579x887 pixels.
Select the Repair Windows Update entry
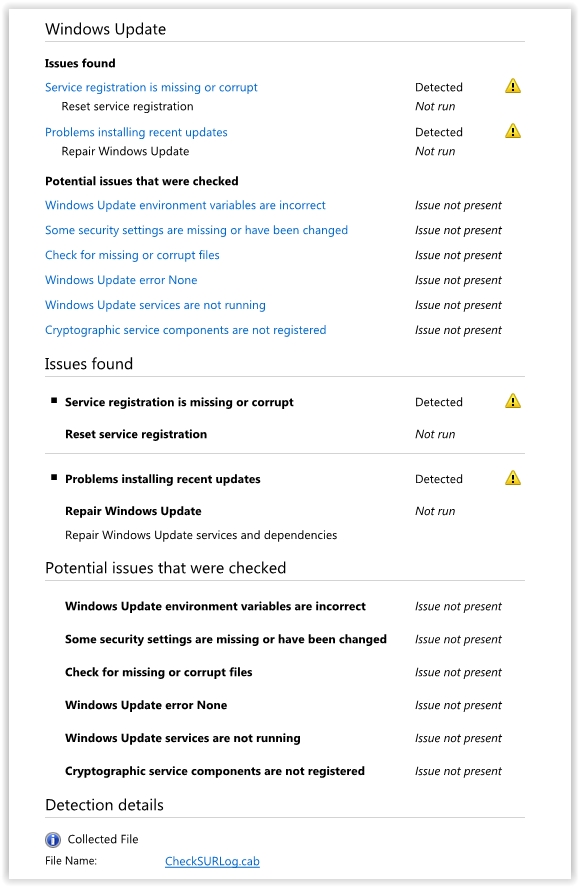(x=125, y=151)
